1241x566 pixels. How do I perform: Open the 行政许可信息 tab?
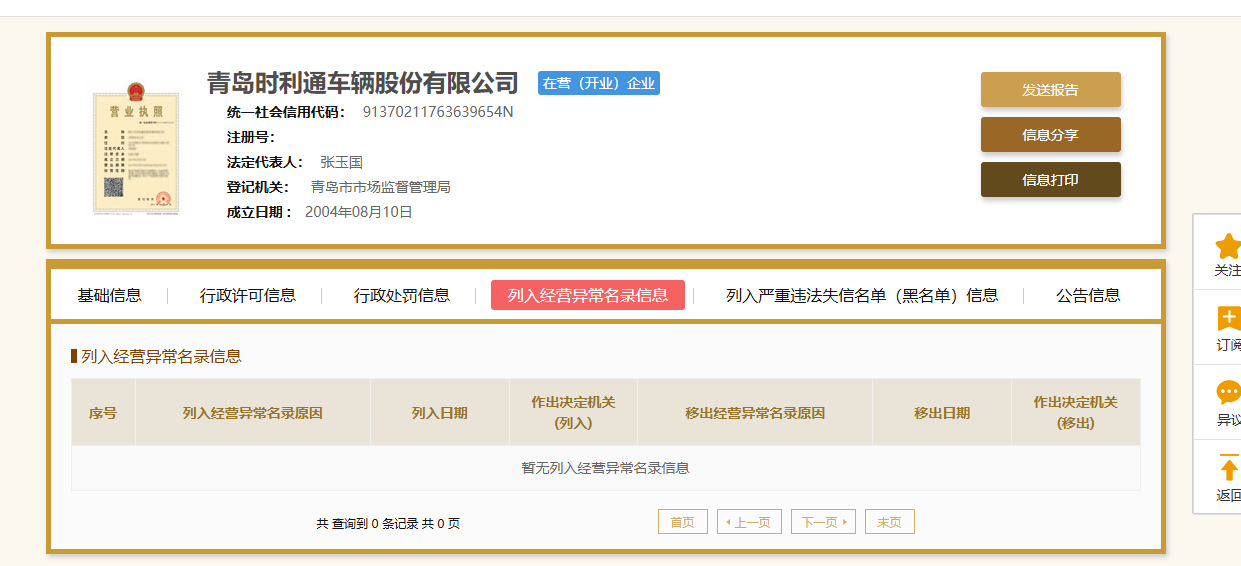pos(248,295)
